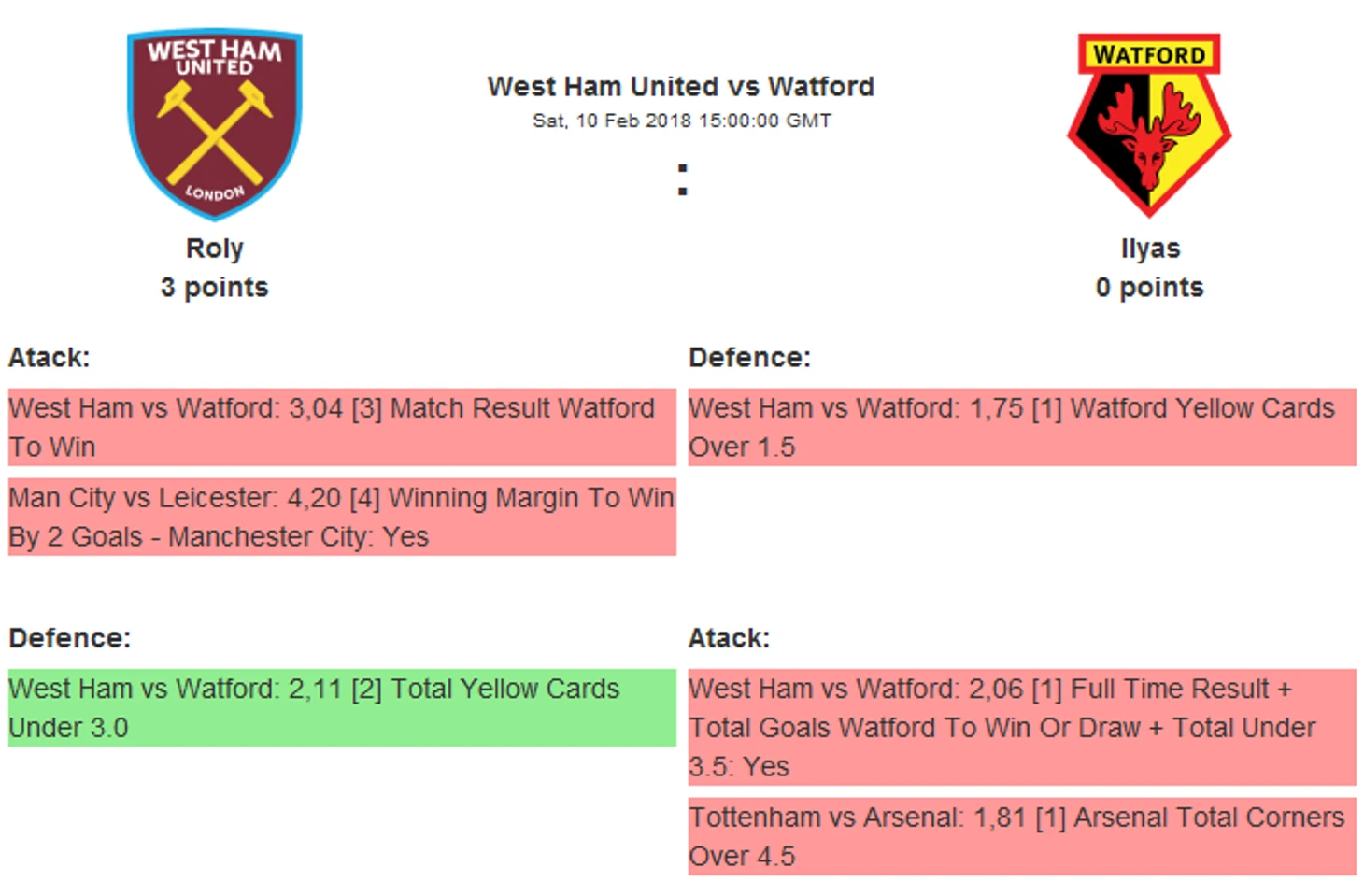This screenshot has width=1364, height=896.
Task: Open the Match Result Watford To Win bet
Action: click(342, 427)
